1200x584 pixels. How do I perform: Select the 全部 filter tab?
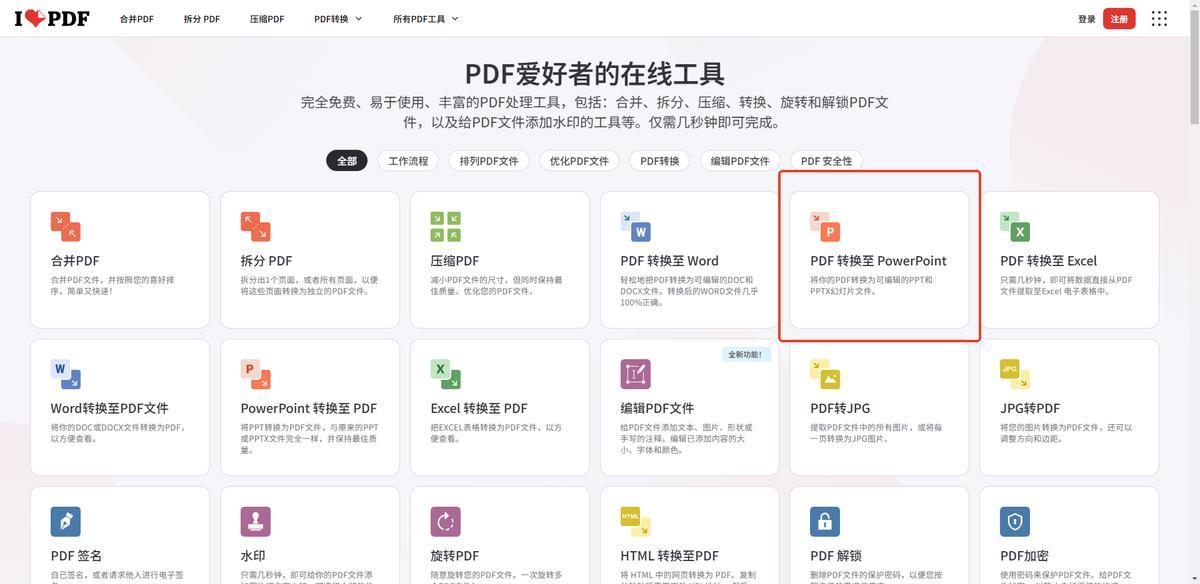click(346, 161)
